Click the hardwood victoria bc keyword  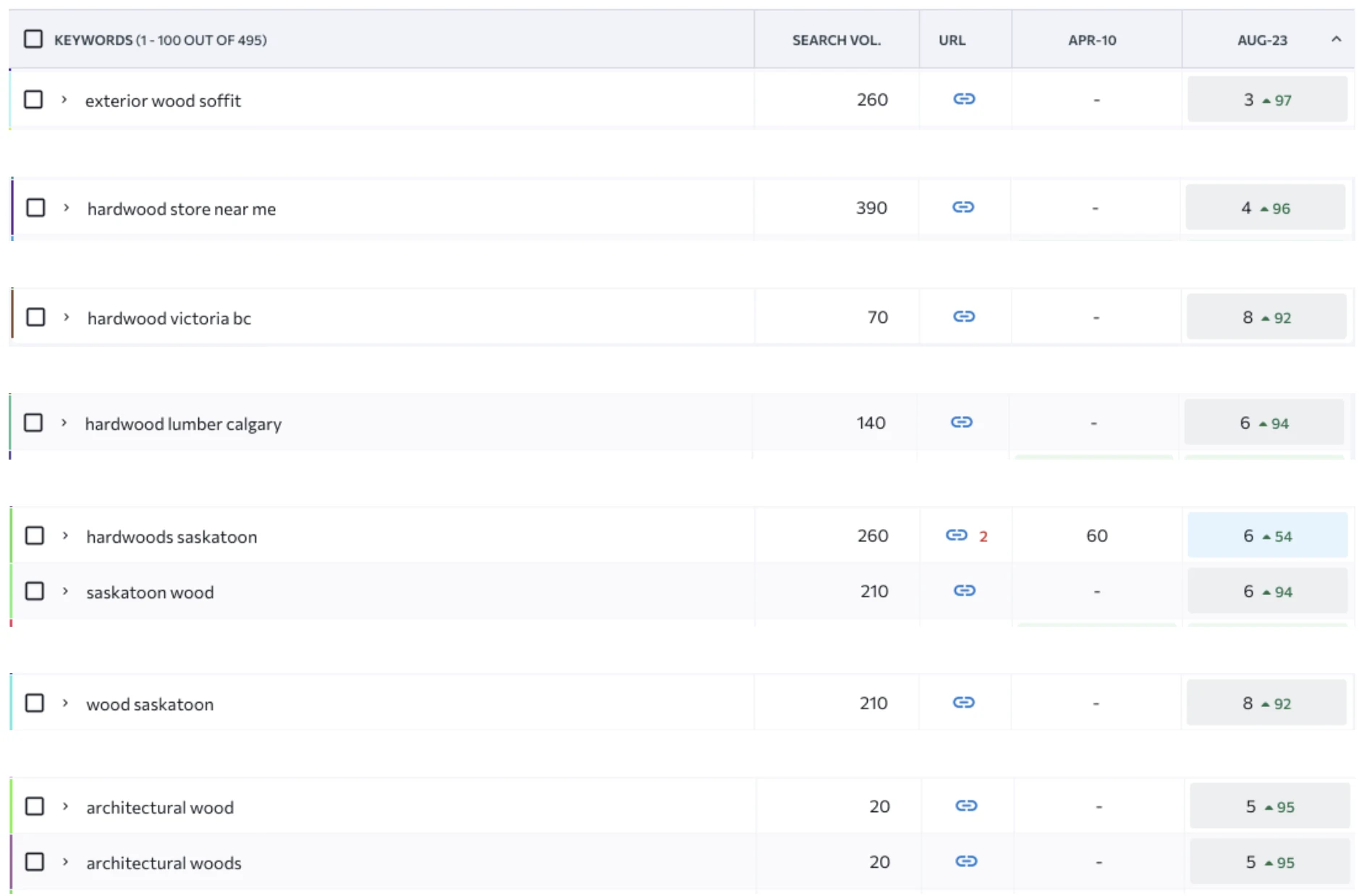coord(169,318)
